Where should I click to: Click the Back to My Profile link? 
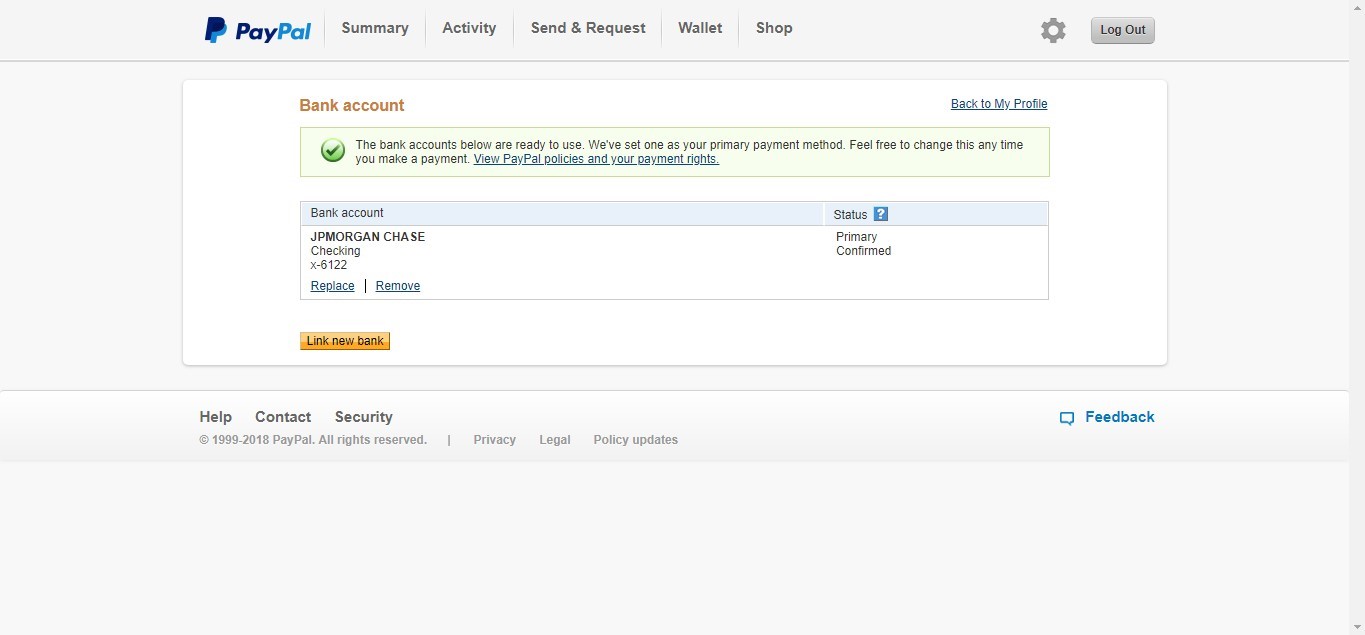tap(998, 104)
